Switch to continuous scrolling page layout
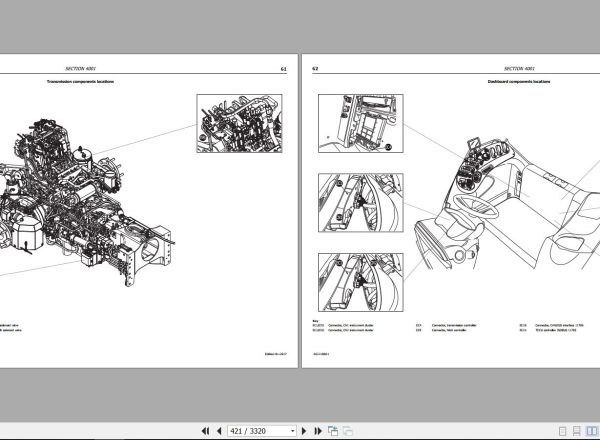 point(576,431)
